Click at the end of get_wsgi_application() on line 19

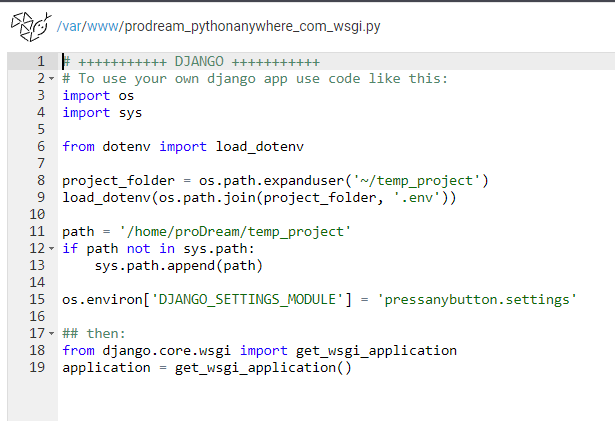[351, 368]
